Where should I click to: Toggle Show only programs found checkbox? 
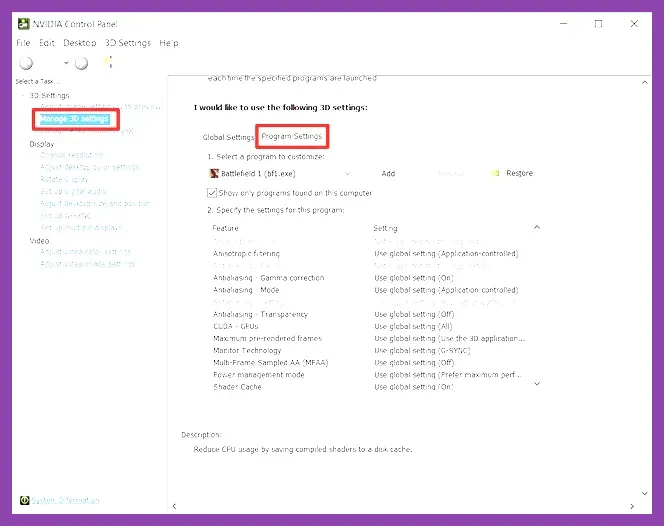(x=212, y=193)
